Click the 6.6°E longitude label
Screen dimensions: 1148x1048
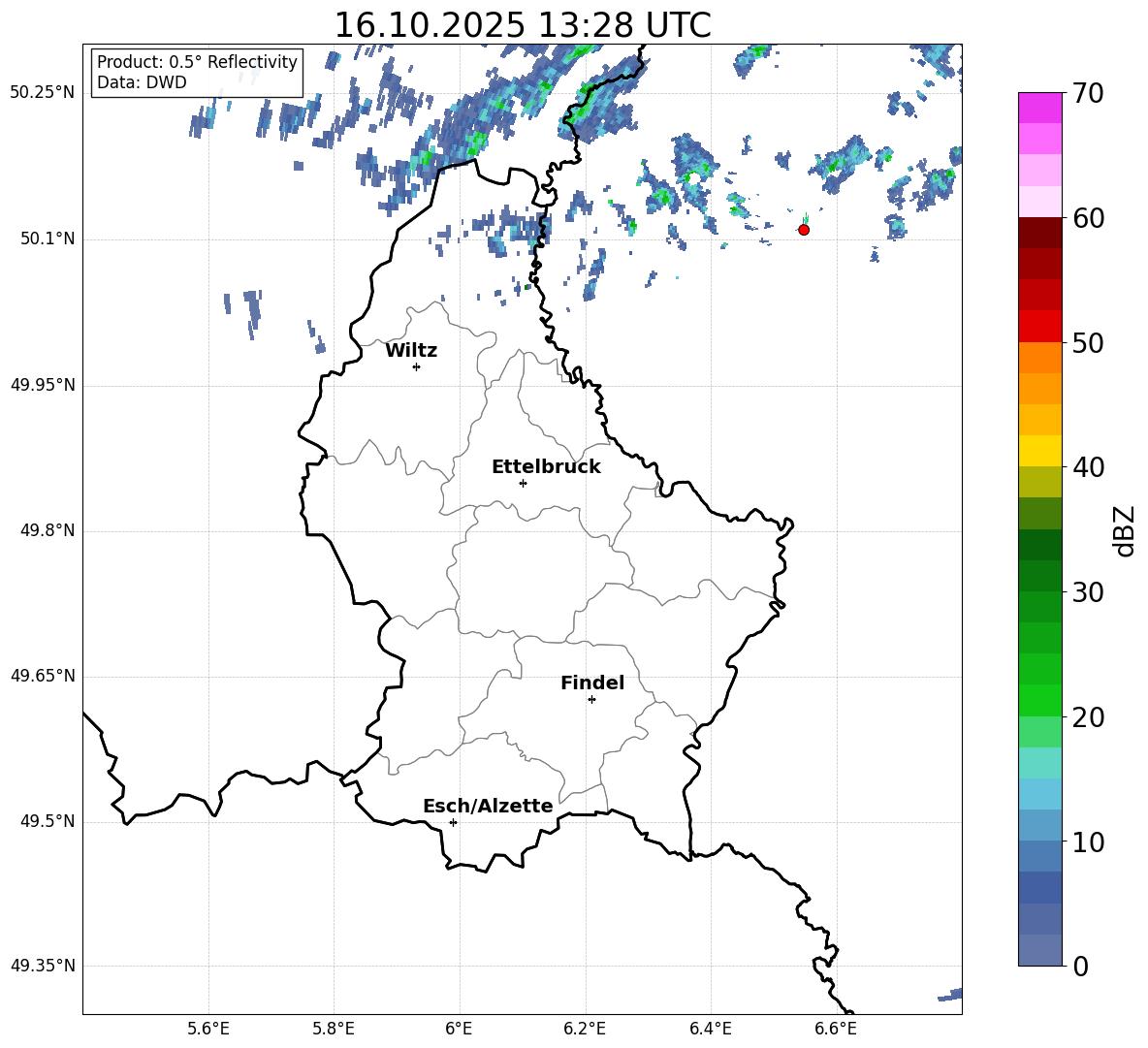tap(836, 1029)
